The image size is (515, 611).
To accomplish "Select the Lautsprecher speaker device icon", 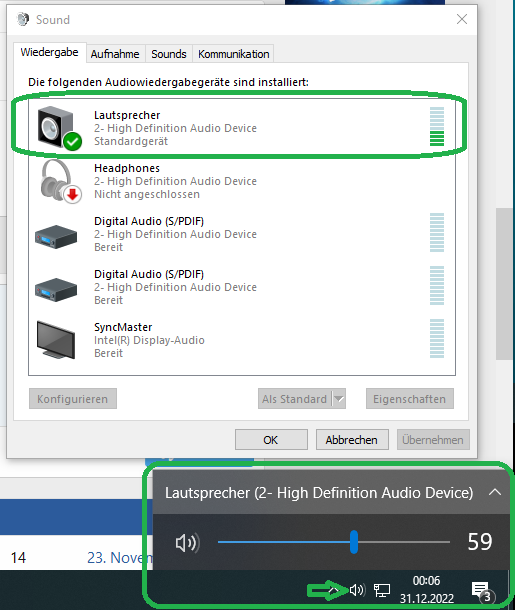I will [59, 127].
